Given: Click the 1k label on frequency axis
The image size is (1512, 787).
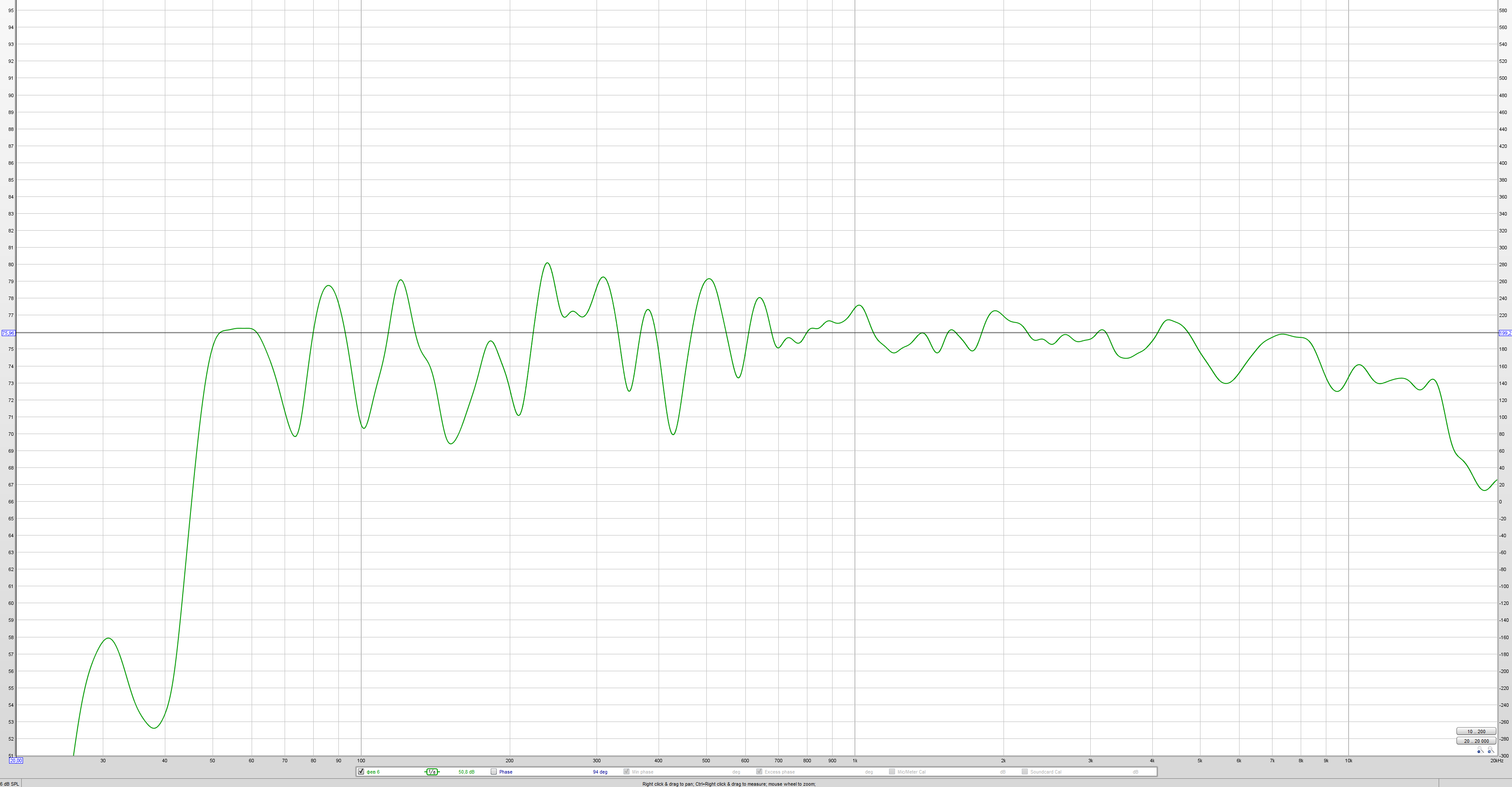Looking at the screenshot, I should pos(855,761).
